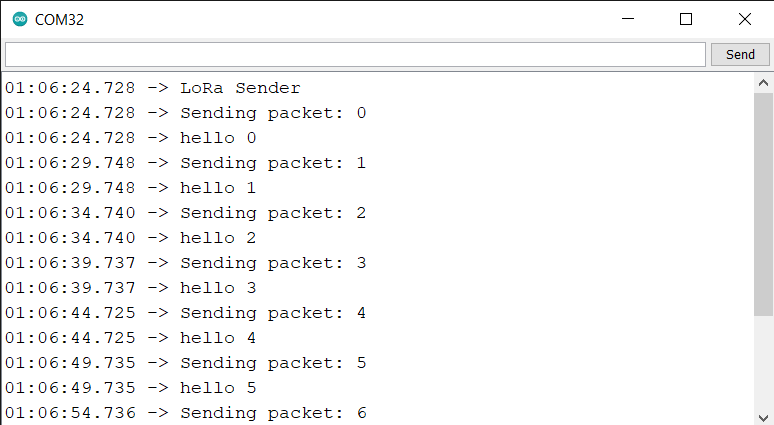Click the "LoRa Sender" output line
The width and height of the screenshot is (774, 425).
pyautogui.click(x=240, y=88)
